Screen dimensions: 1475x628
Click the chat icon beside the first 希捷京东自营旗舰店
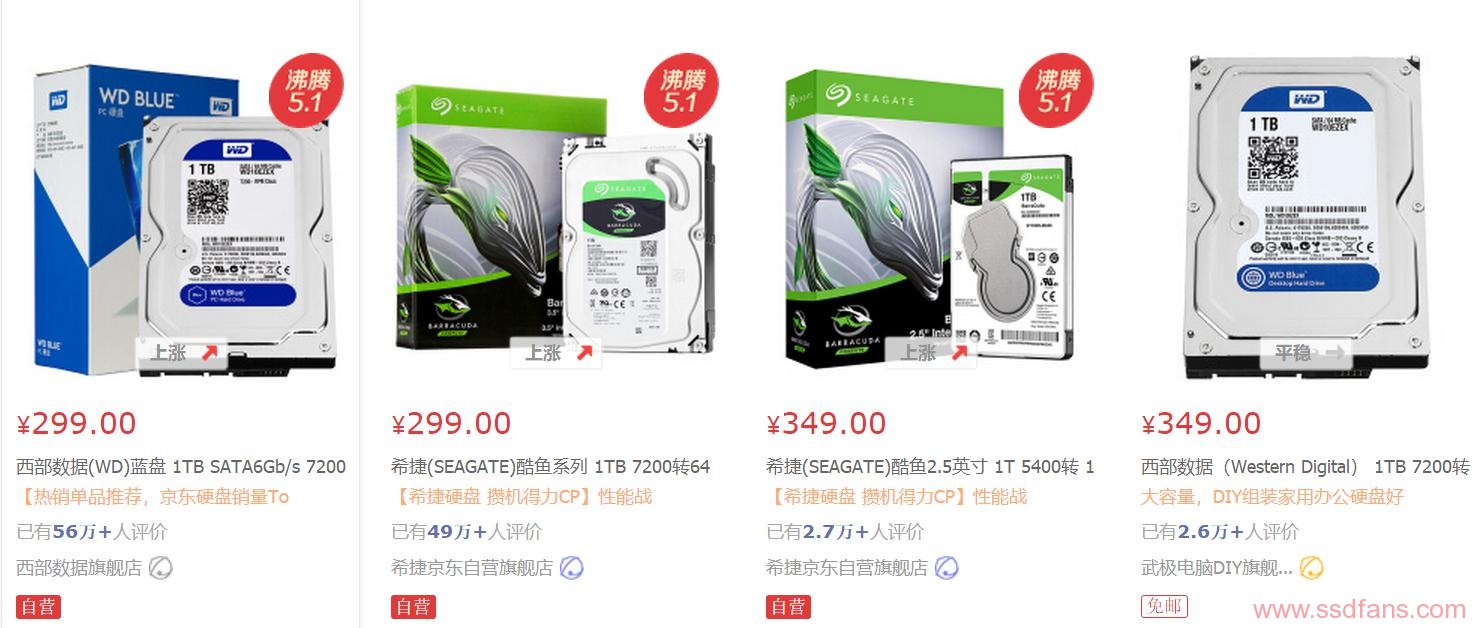coord(572,568)
